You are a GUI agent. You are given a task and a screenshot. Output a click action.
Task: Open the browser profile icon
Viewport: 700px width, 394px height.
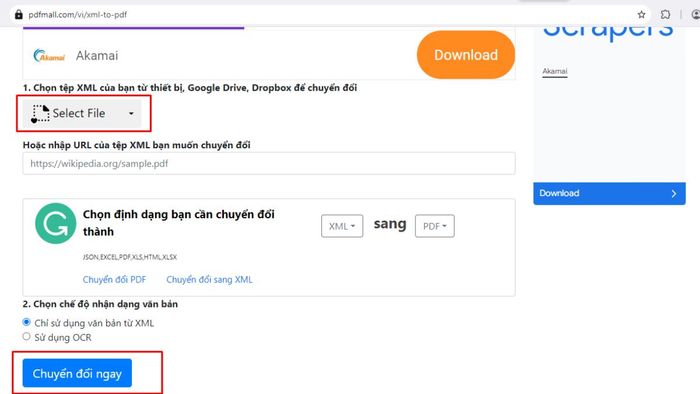(696, 15)
